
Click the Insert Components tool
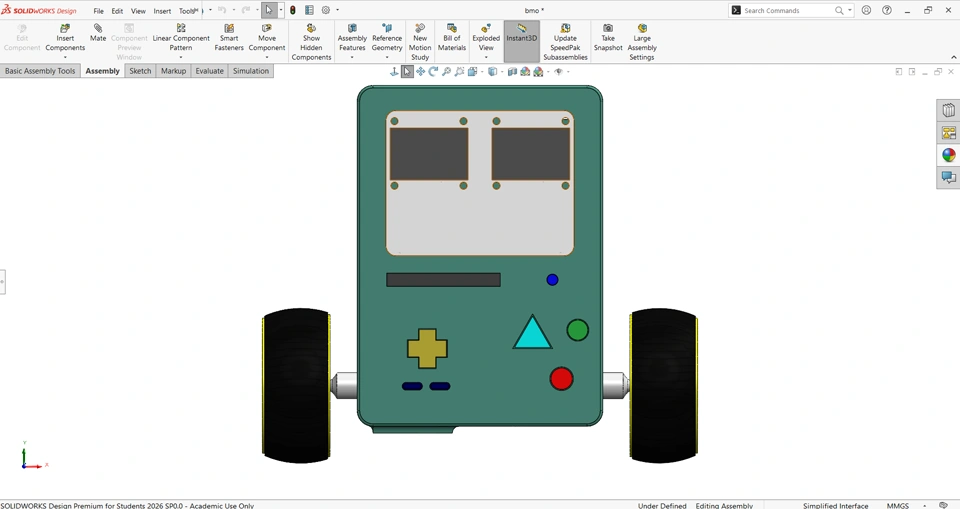65,37
